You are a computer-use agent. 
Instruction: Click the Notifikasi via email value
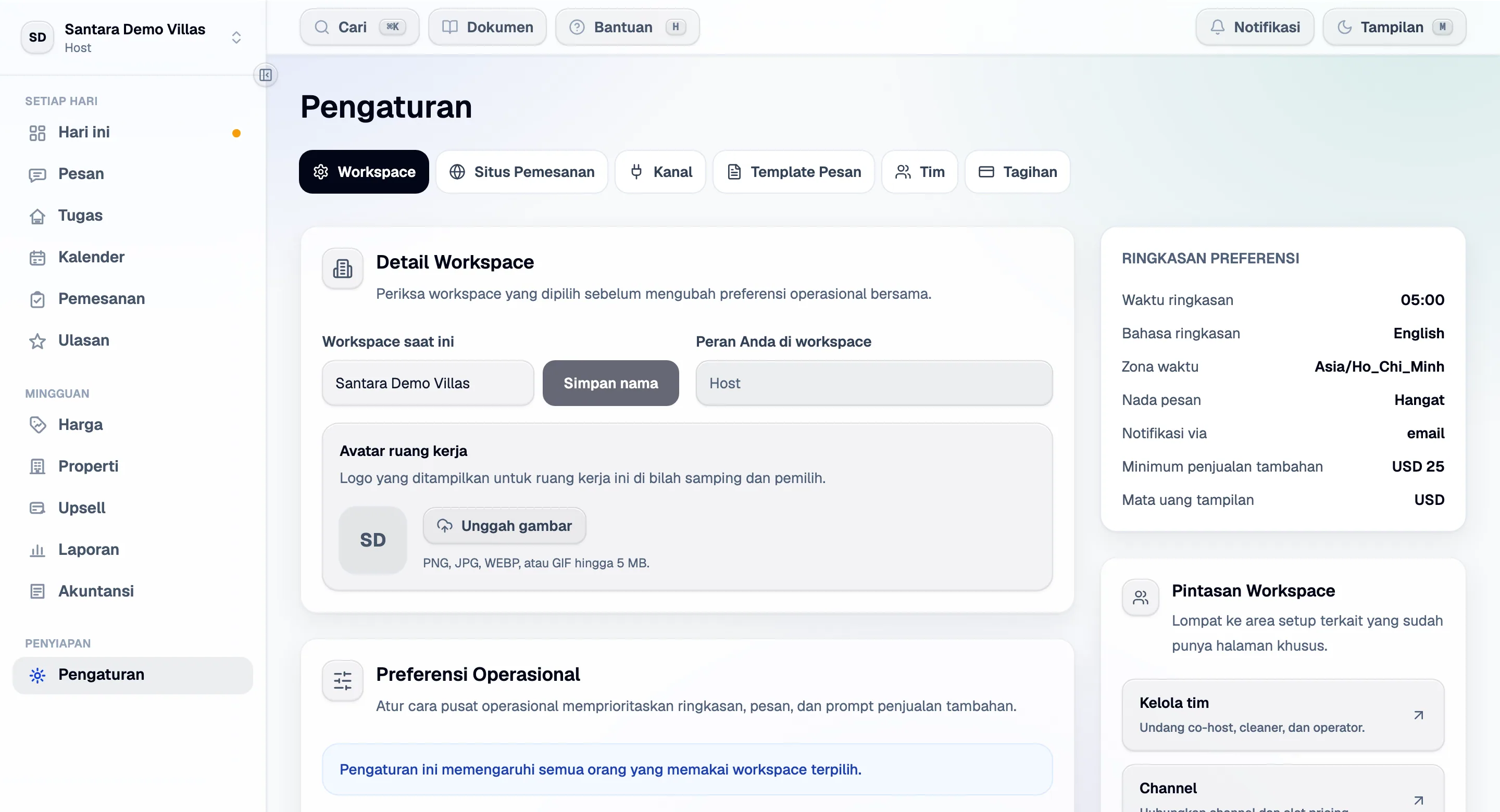pos(1426,434)
